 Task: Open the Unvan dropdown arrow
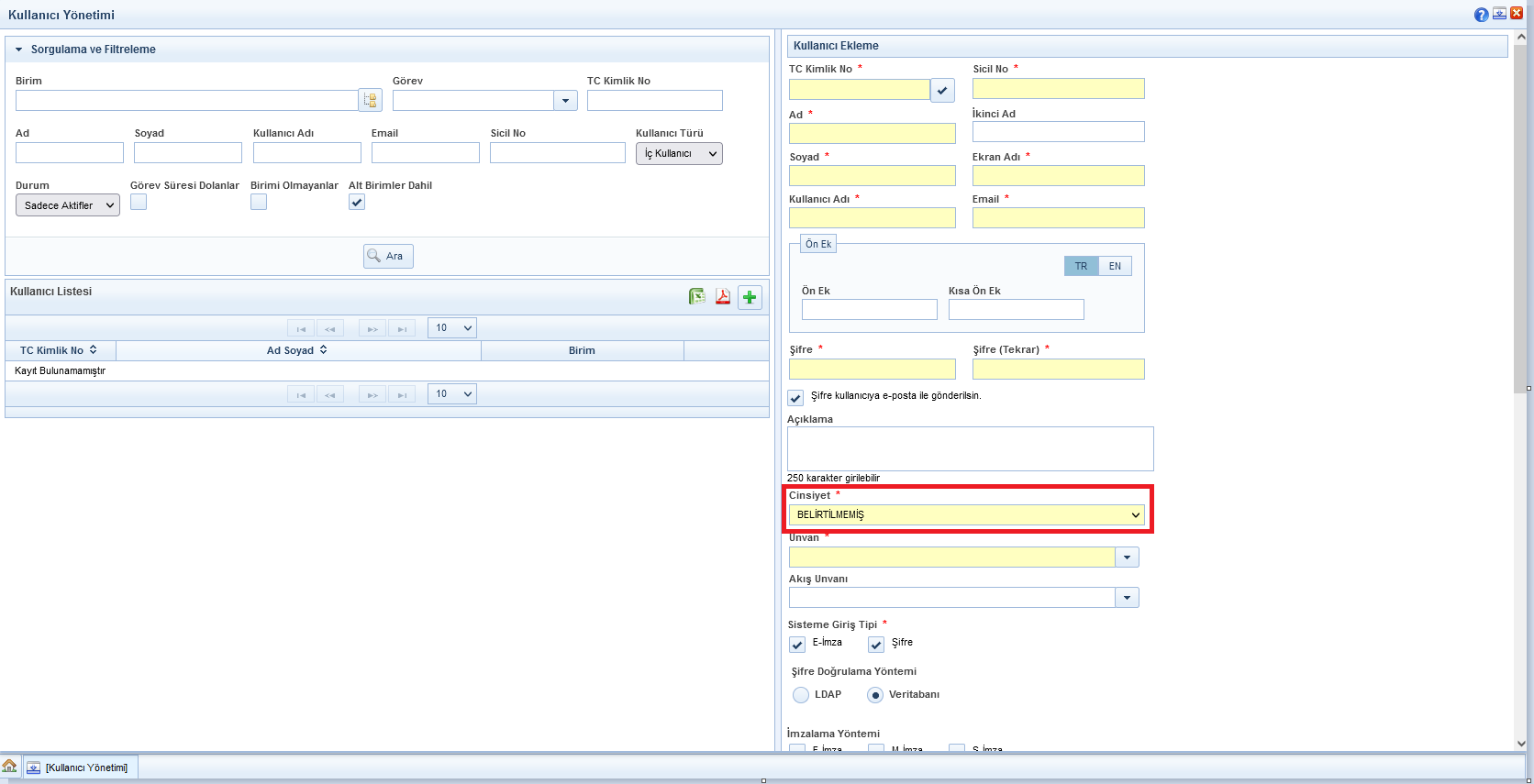(x=1127, y=558)
